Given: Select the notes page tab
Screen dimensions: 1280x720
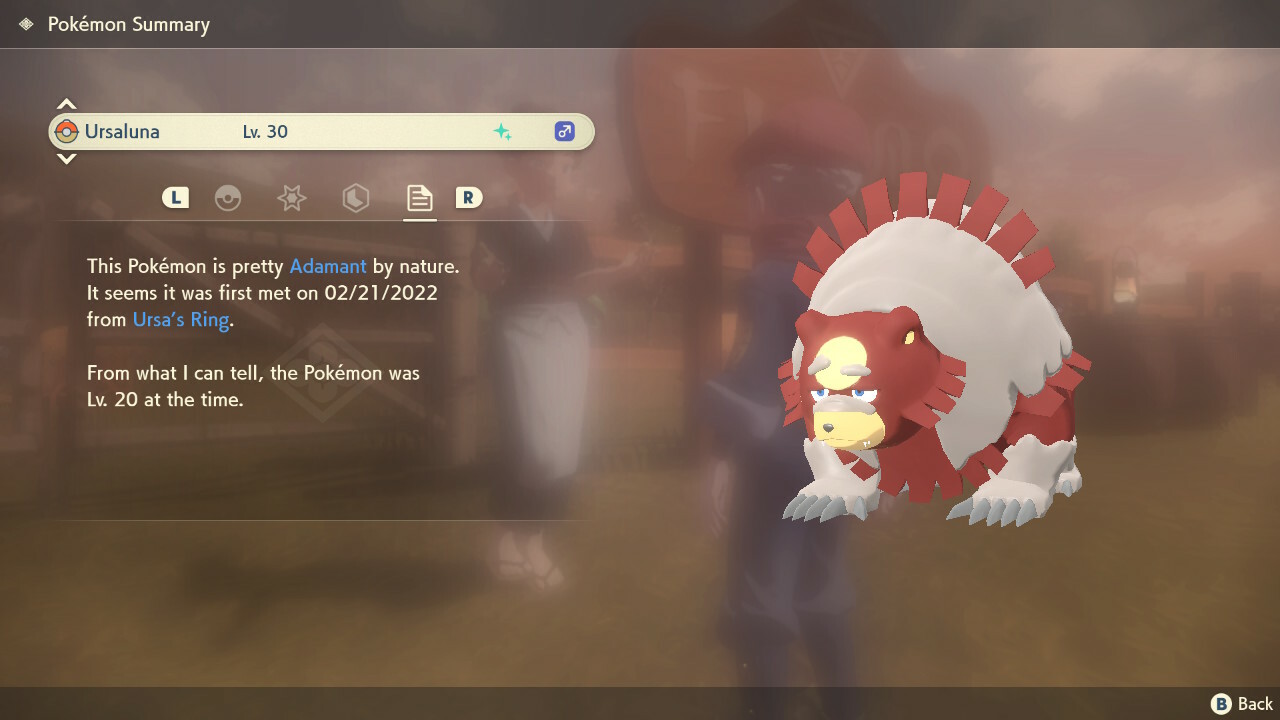Looking at the screenshot, I should click(x=419, y=198).
